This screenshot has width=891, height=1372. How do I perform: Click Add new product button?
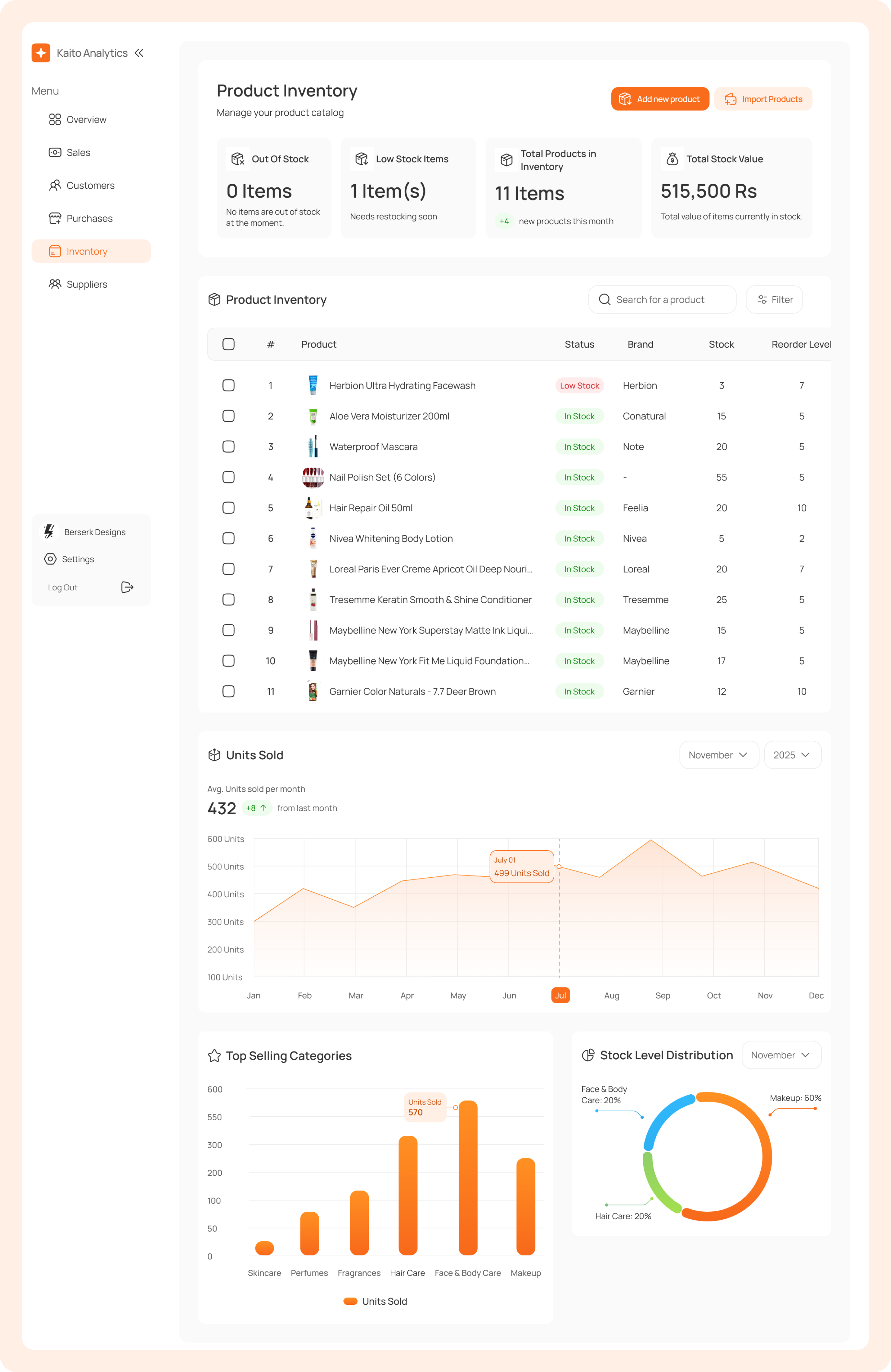[660, 99]
